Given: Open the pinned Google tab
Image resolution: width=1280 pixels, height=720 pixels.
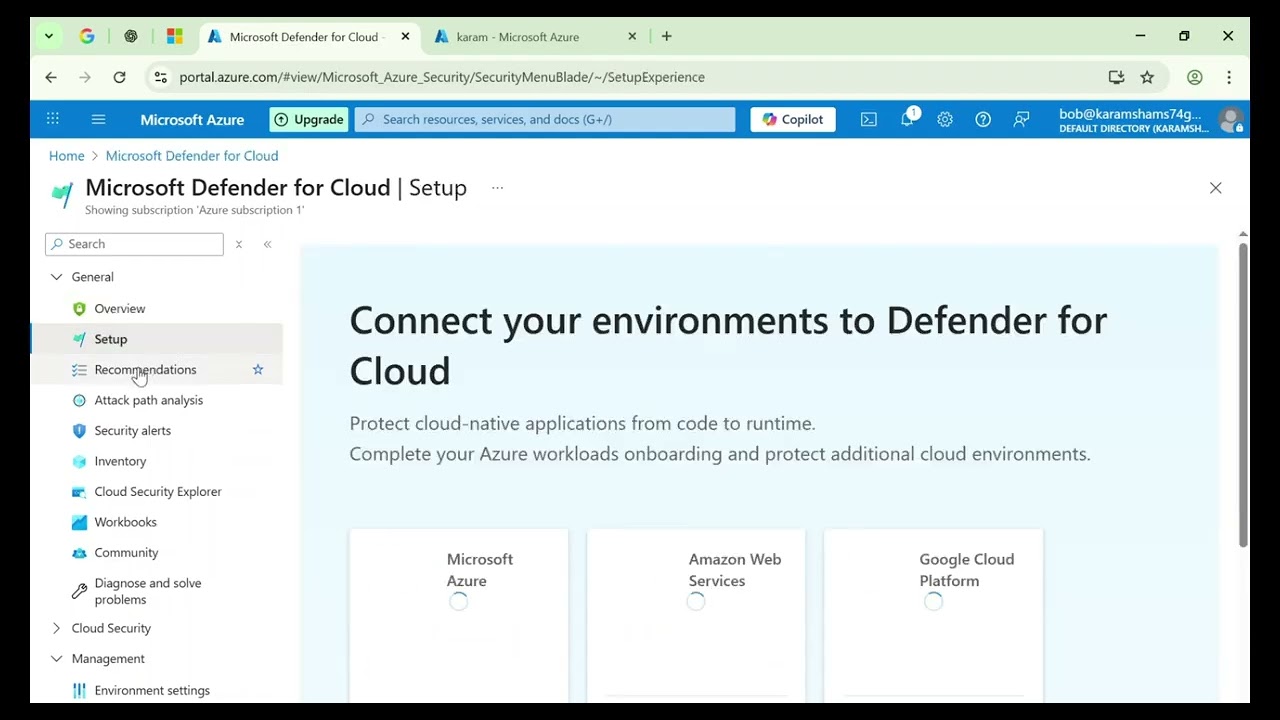Looking at the screenshot, I should (87, 36).
